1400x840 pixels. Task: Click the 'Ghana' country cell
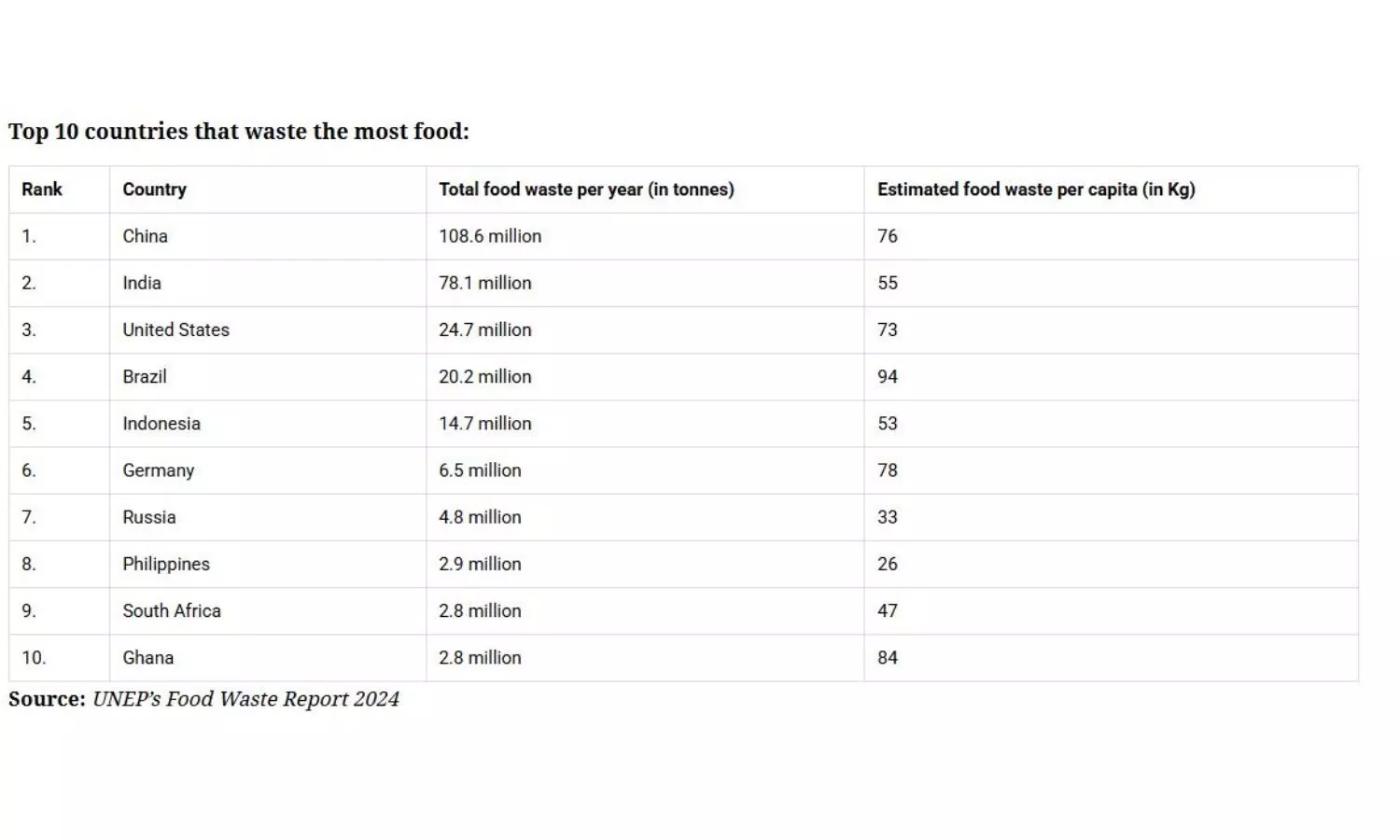click(148, 657)
